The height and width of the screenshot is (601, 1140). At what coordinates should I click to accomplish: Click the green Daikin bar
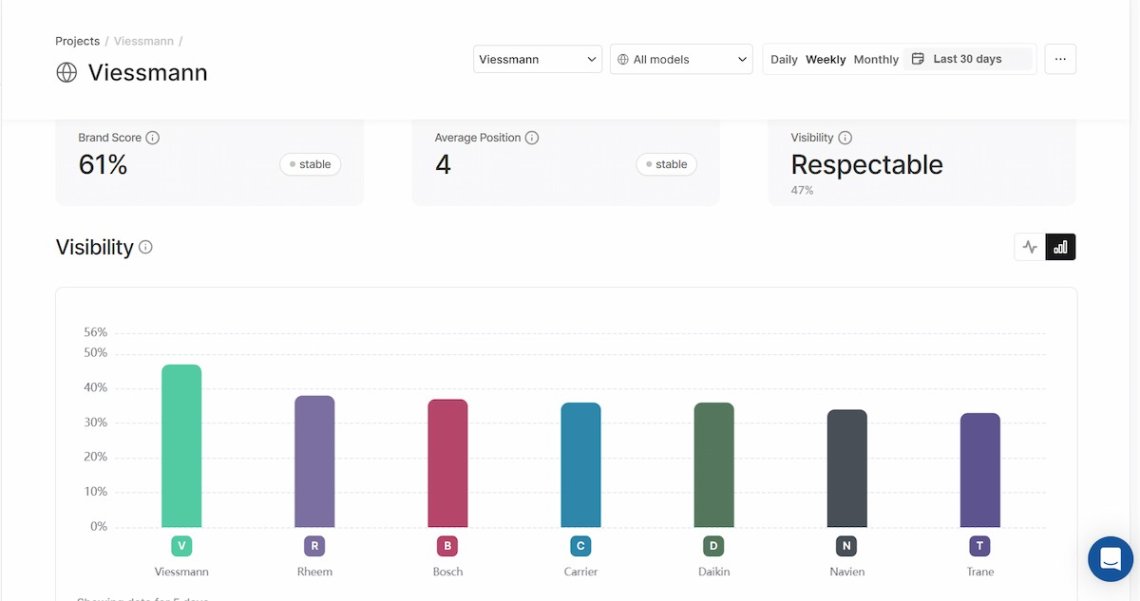click(714, 464)
